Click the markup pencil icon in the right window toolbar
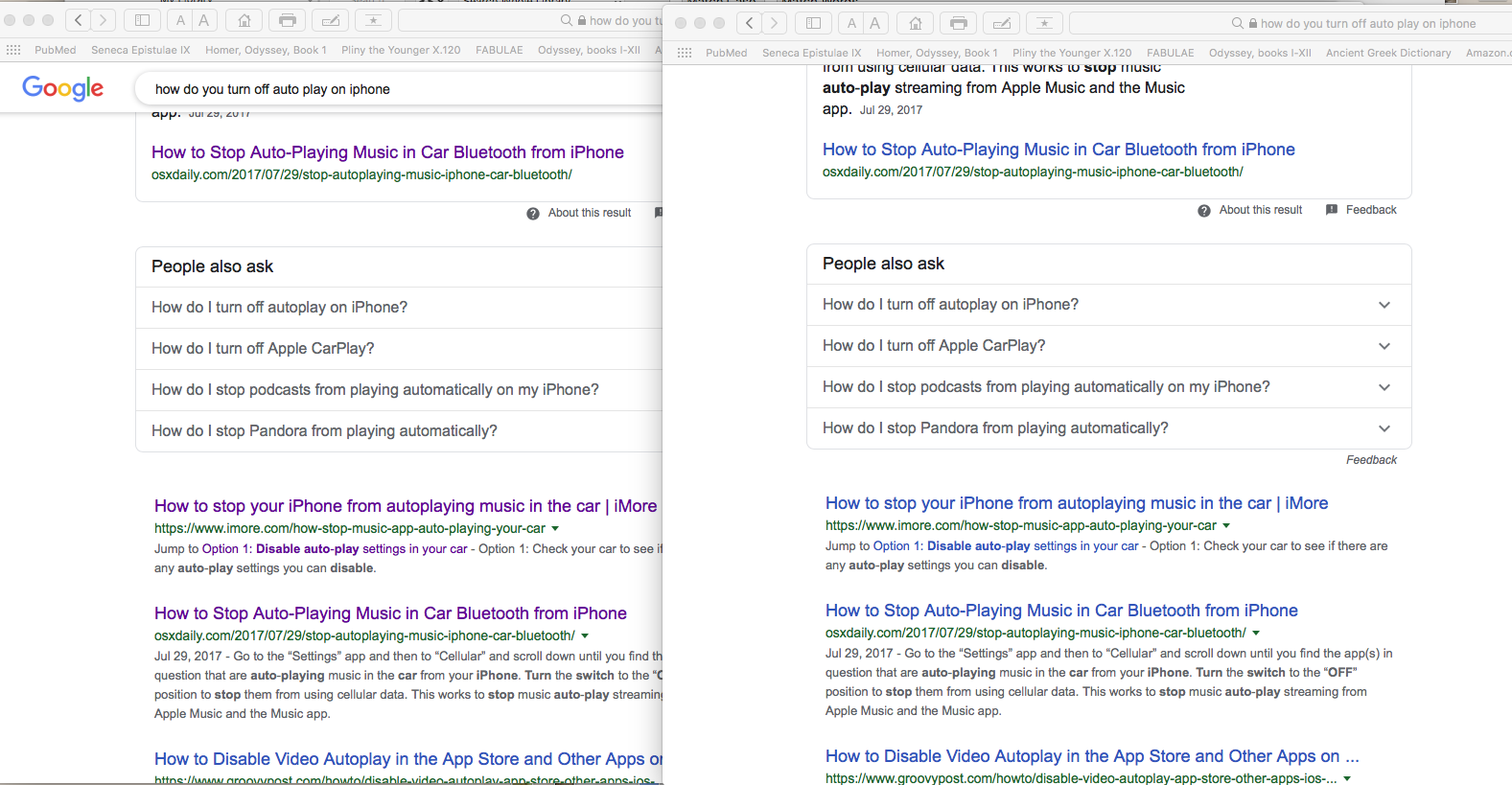The width and height of the screenshot is (1512, 785). coord(1001,23)
